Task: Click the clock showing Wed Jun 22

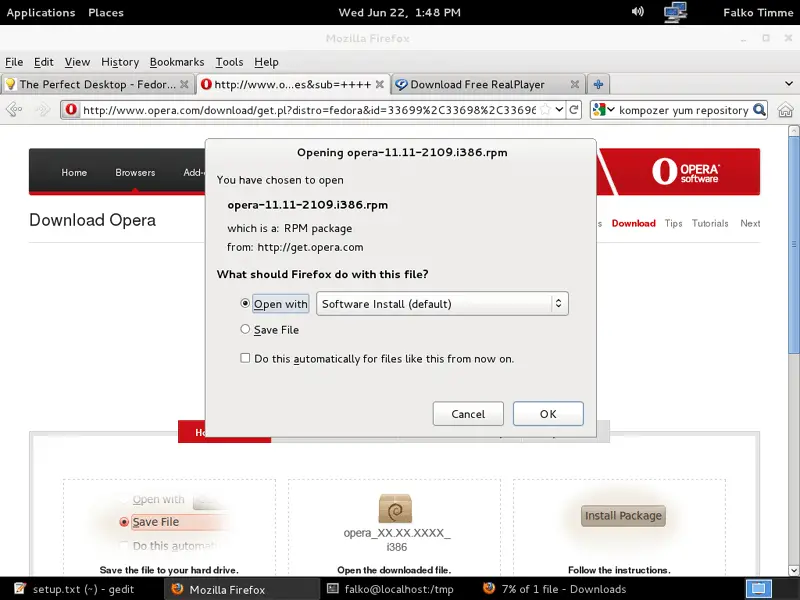Action: [x=399, y=12]
